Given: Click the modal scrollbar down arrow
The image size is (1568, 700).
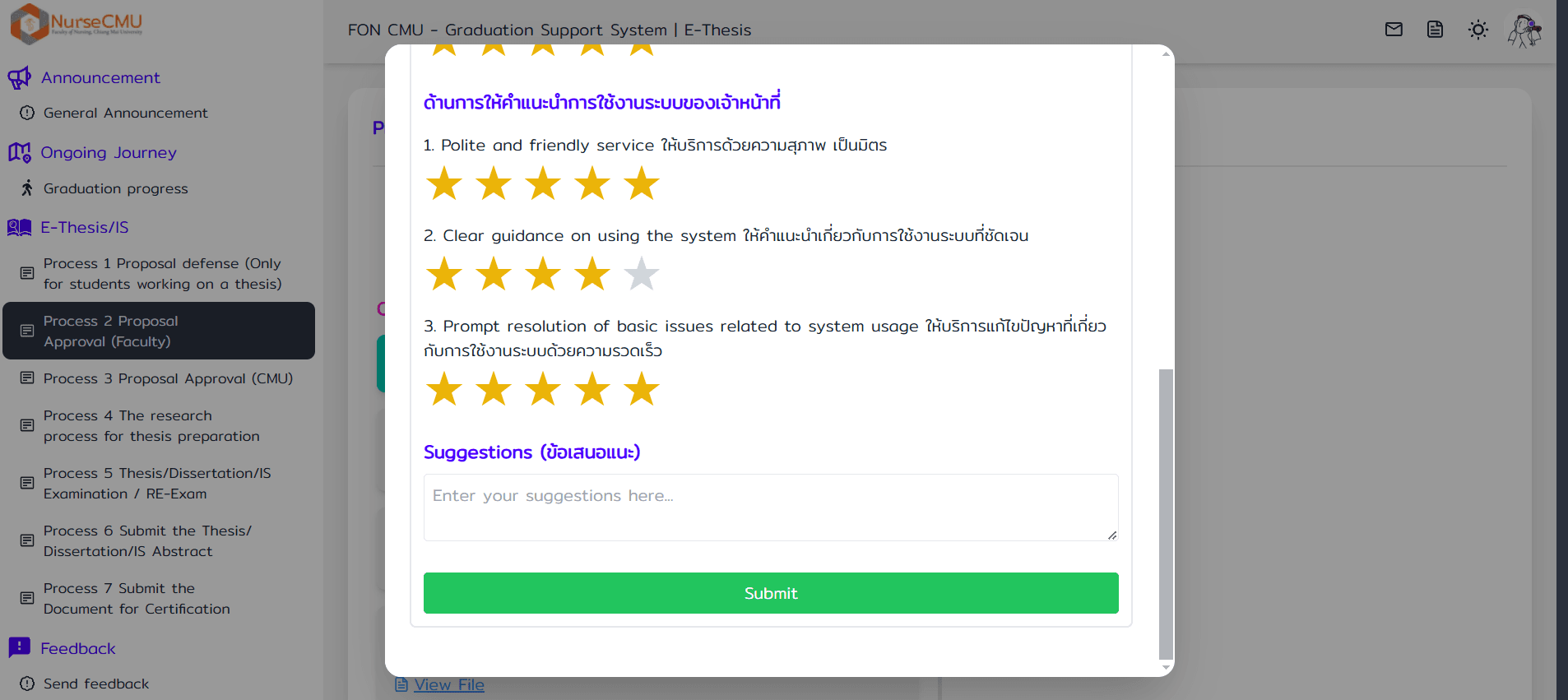Looking at the screenshot, I should coord(1166,668).
